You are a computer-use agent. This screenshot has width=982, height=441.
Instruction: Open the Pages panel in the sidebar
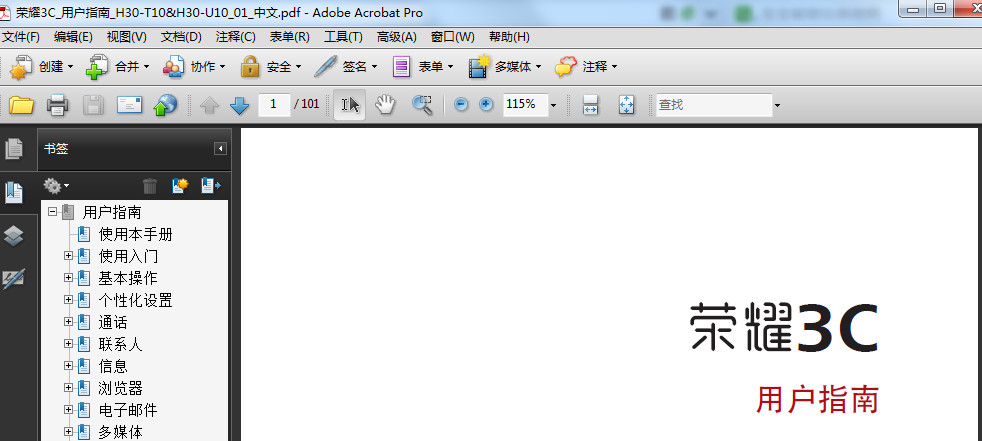tap(14, 148)
